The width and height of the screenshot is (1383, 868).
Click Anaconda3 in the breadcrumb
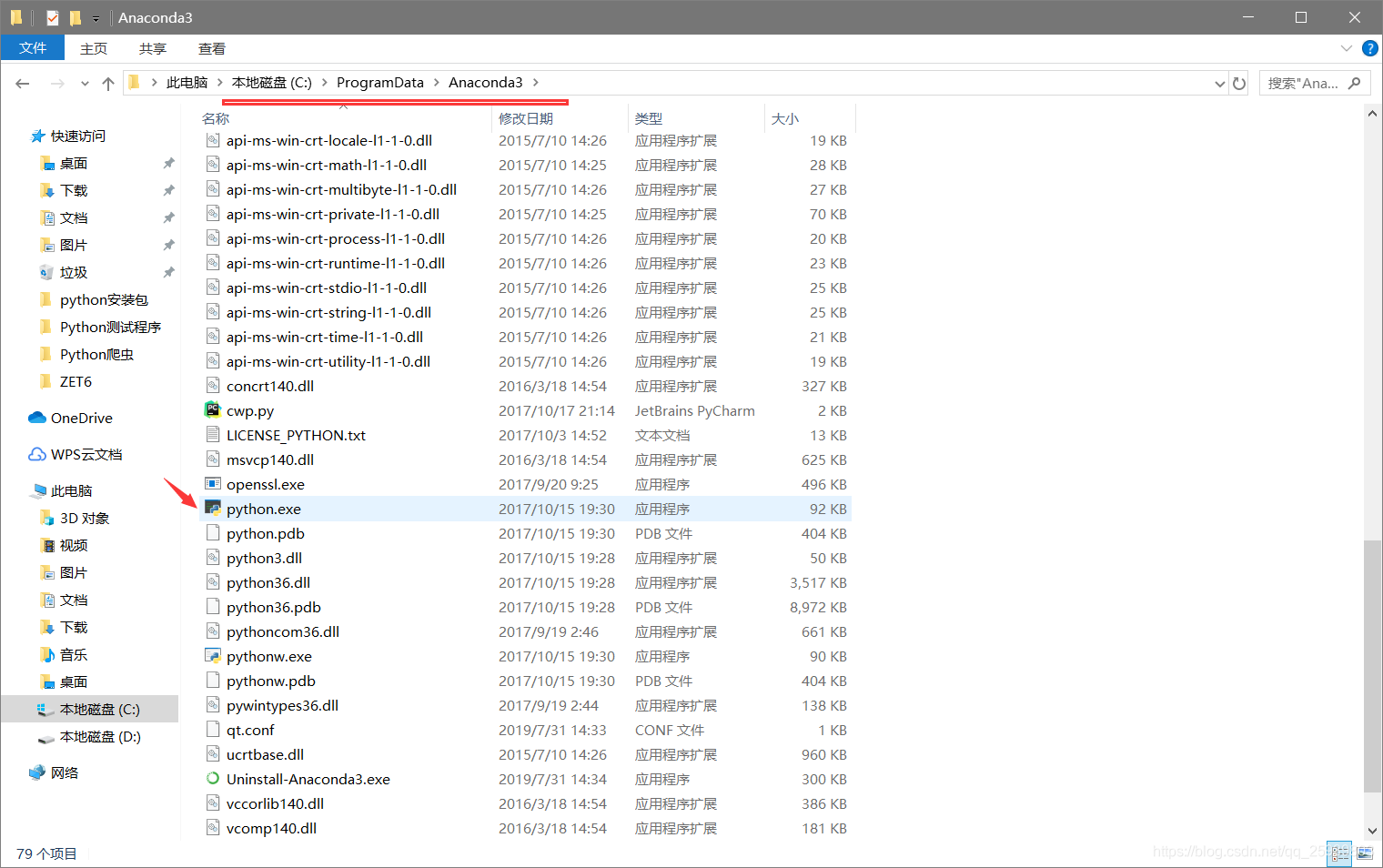tap(485, 83)
